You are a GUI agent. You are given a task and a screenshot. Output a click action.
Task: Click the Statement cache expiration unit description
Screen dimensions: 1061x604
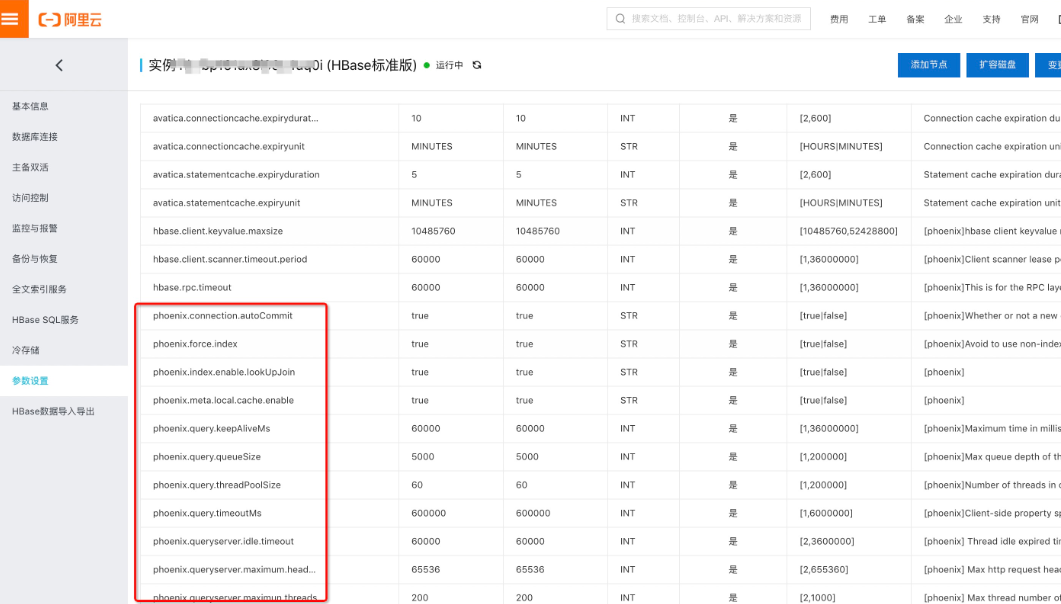(992, 203)
